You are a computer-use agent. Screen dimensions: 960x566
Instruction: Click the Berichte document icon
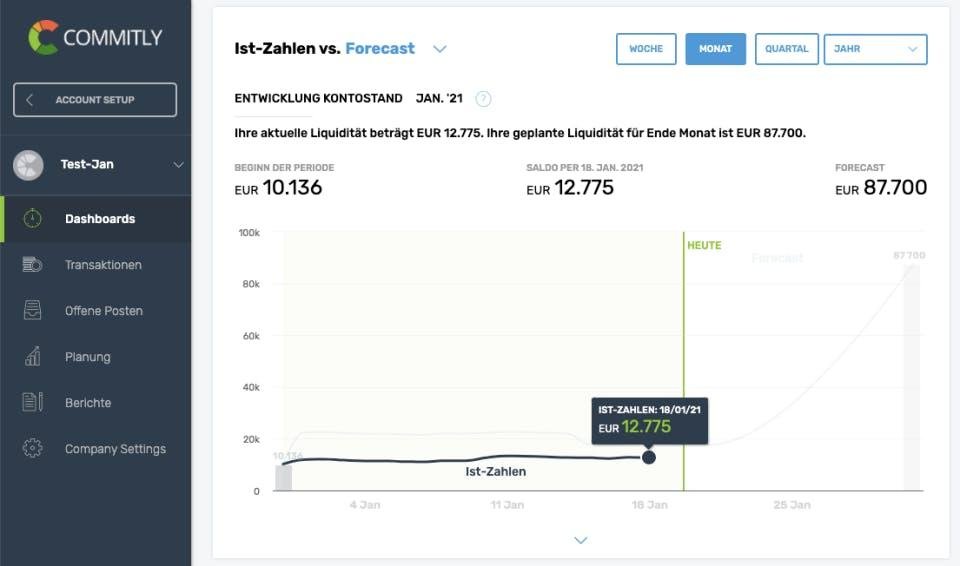tap(33, 403)
